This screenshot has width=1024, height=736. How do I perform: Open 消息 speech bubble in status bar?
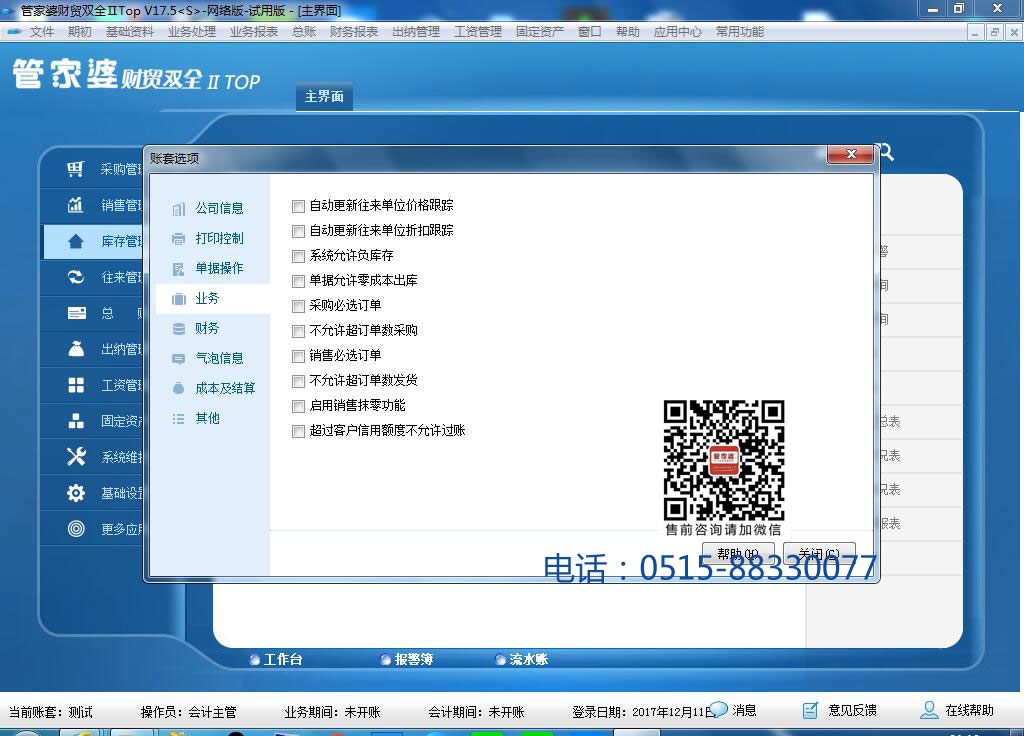click(733, 711)
